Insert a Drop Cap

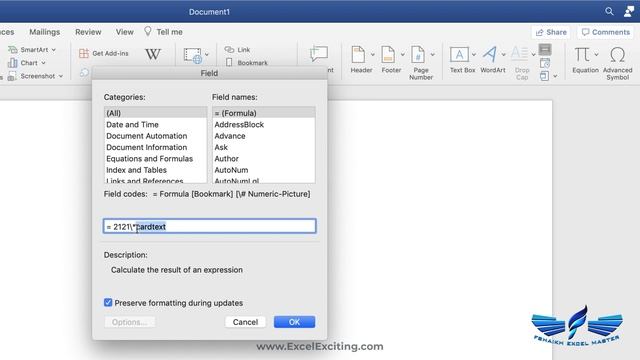[522, 63]
